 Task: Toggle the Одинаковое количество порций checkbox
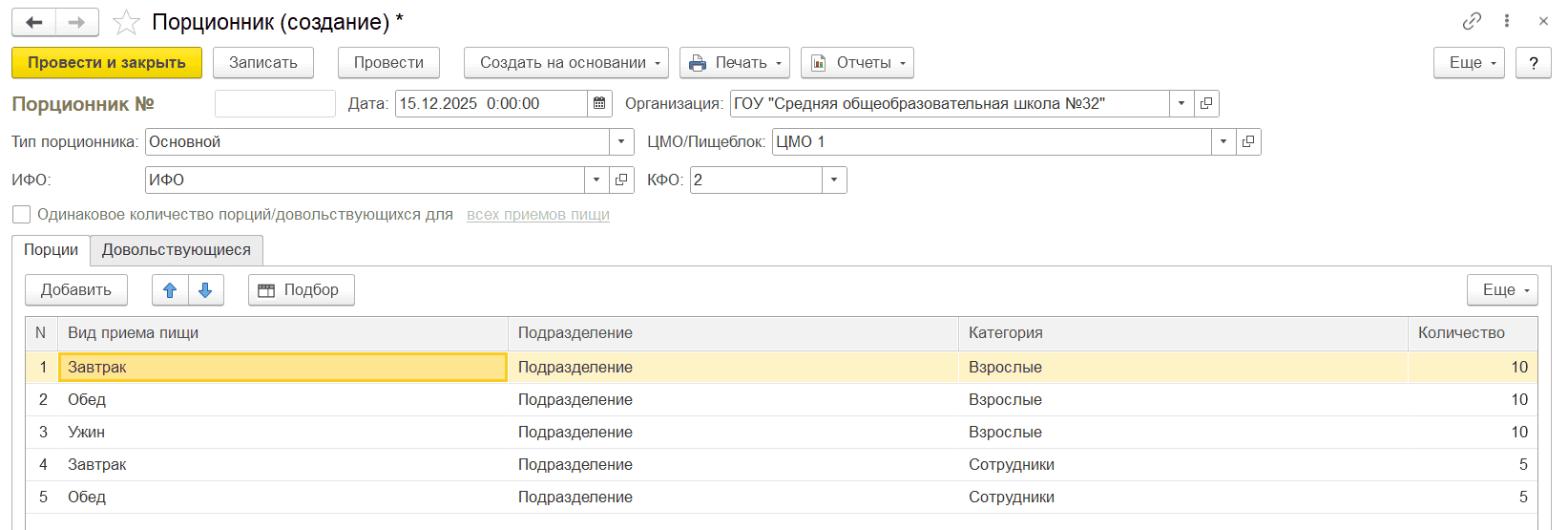(21, 215)
